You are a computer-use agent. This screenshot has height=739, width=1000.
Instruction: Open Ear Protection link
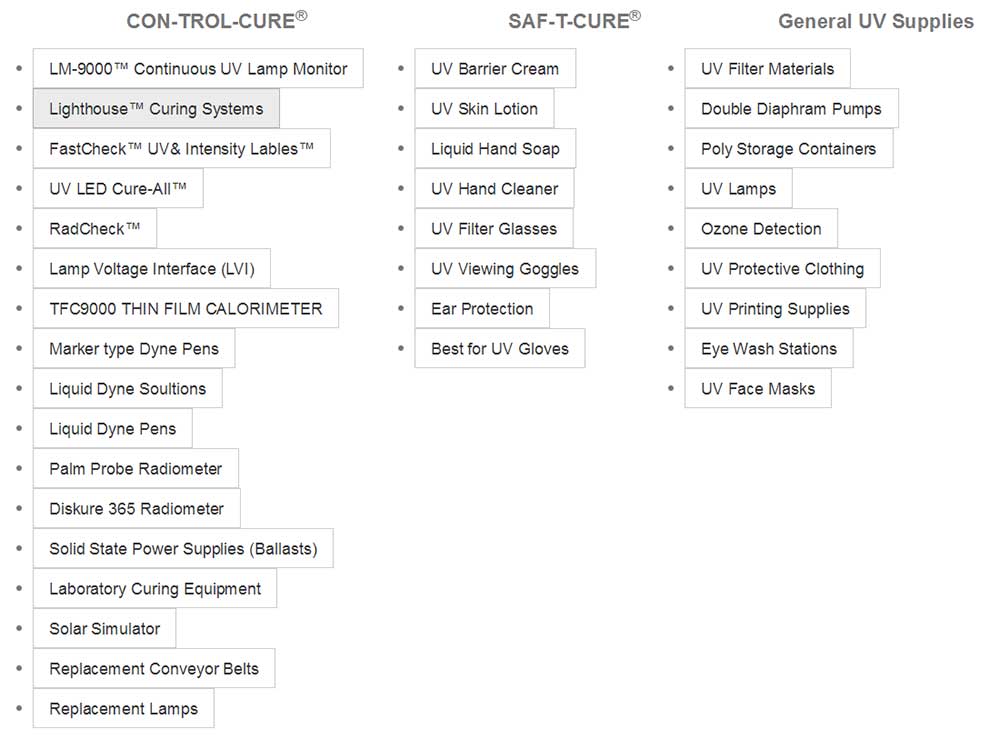482,309
